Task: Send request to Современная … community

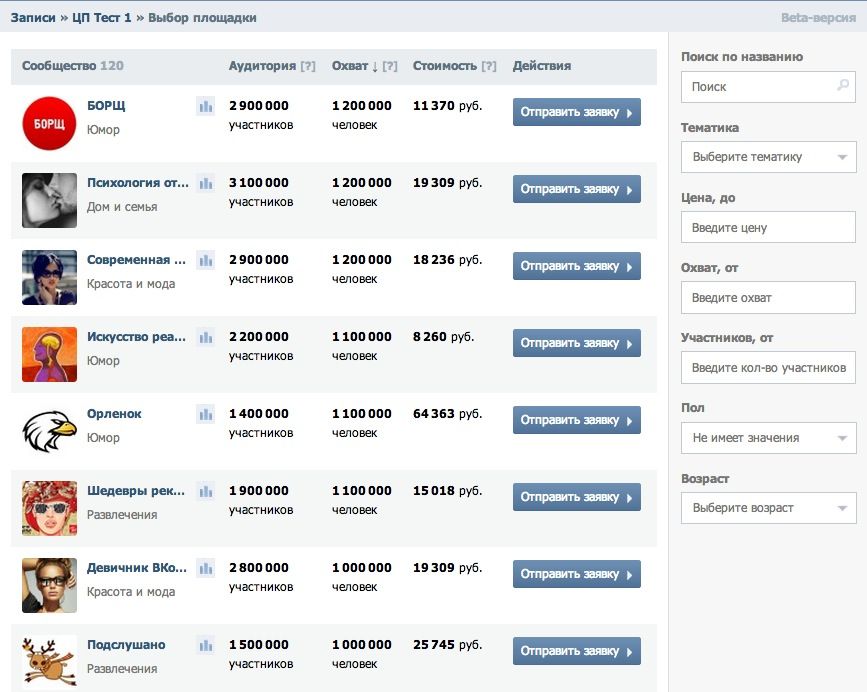Action: (577, 266)
